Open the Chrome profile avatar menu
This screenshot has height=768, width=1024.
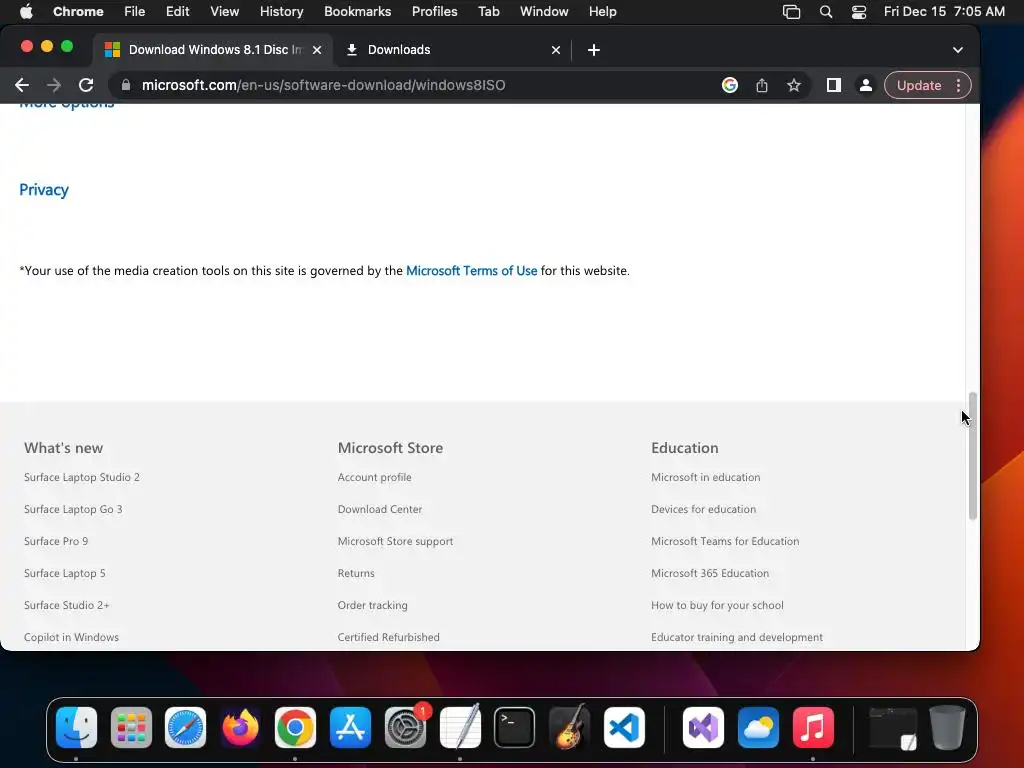pos(865,86)
